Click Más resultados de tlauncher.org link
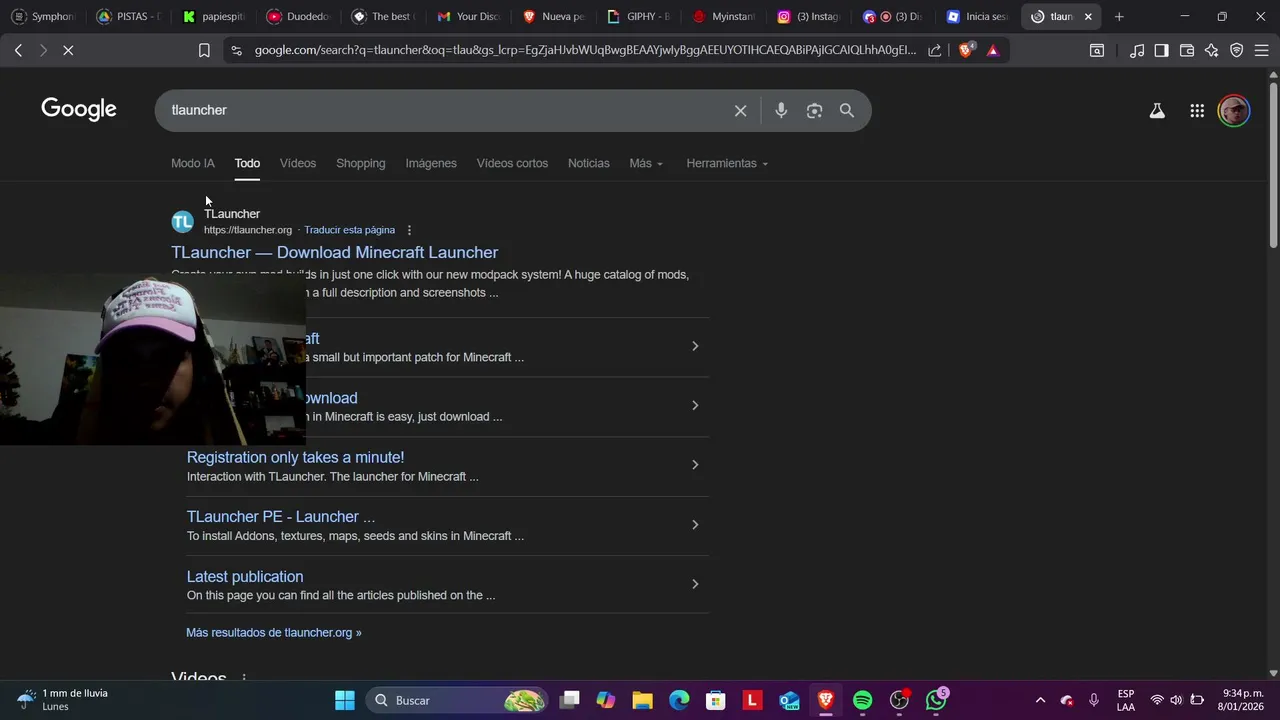Viewport: 1280px width, 720px height. pyautogui.click(x=273, y=633)
